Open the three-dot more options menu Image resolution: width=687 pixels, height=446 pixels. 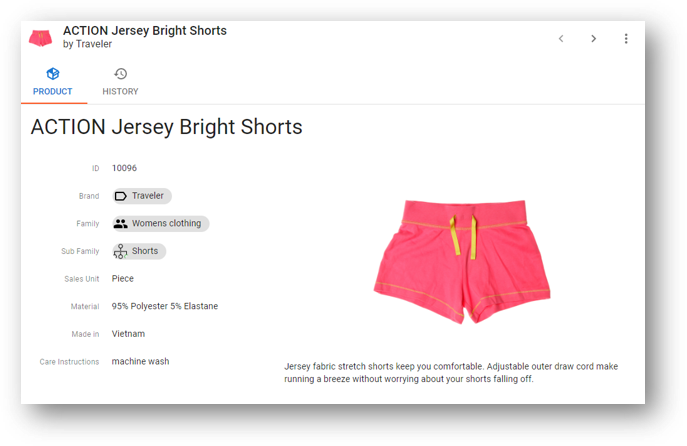626,39
